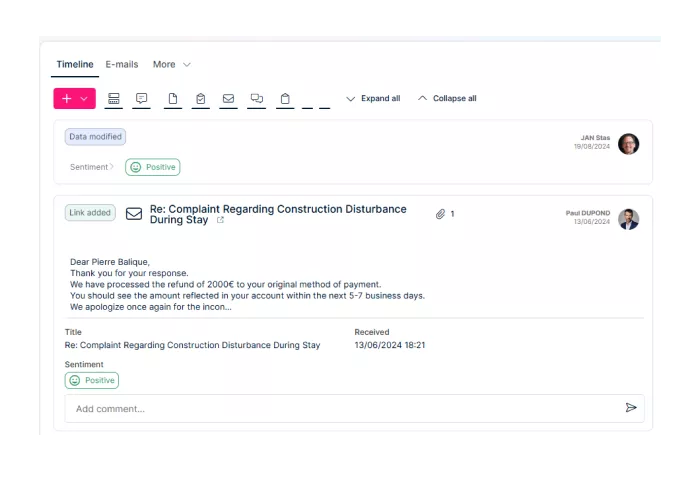Open the More tab menu
The height and width of the screenshot is (490, 700).
tap(171, 64)
